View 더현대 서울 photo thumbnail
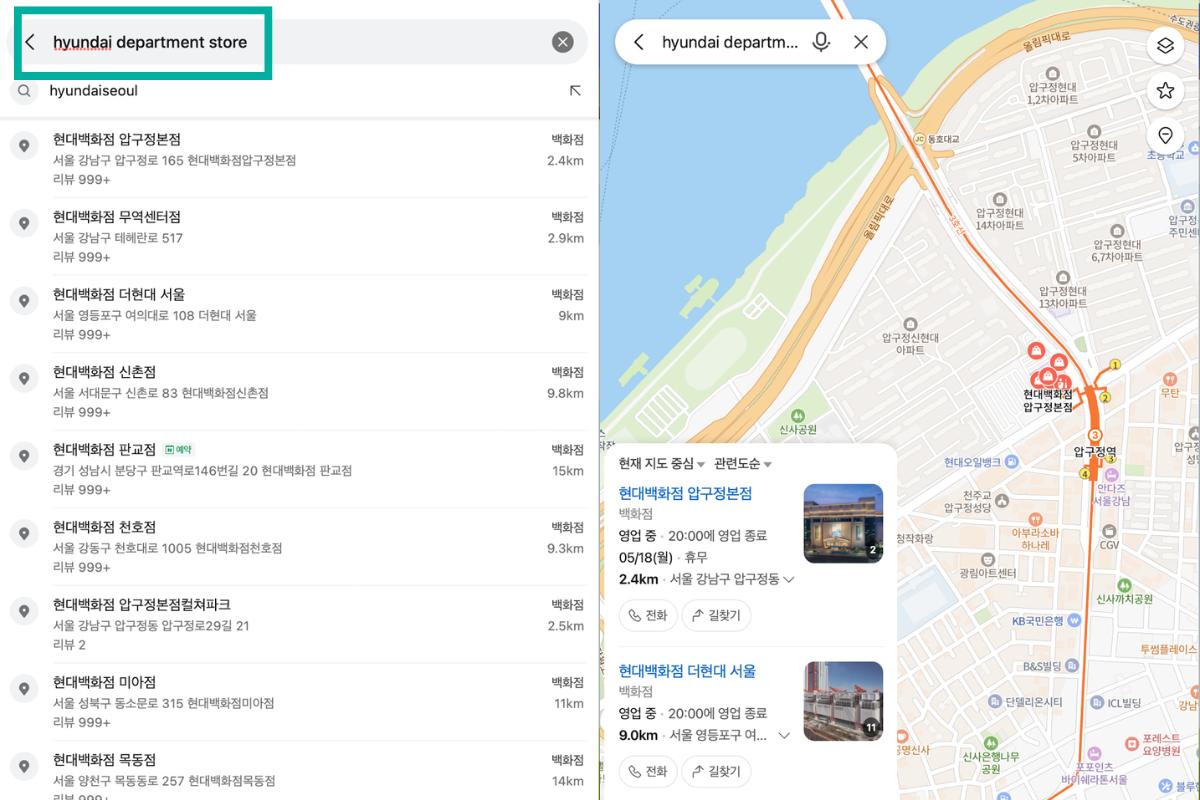Screen dimensions: 1200x800 click(843, 701)
